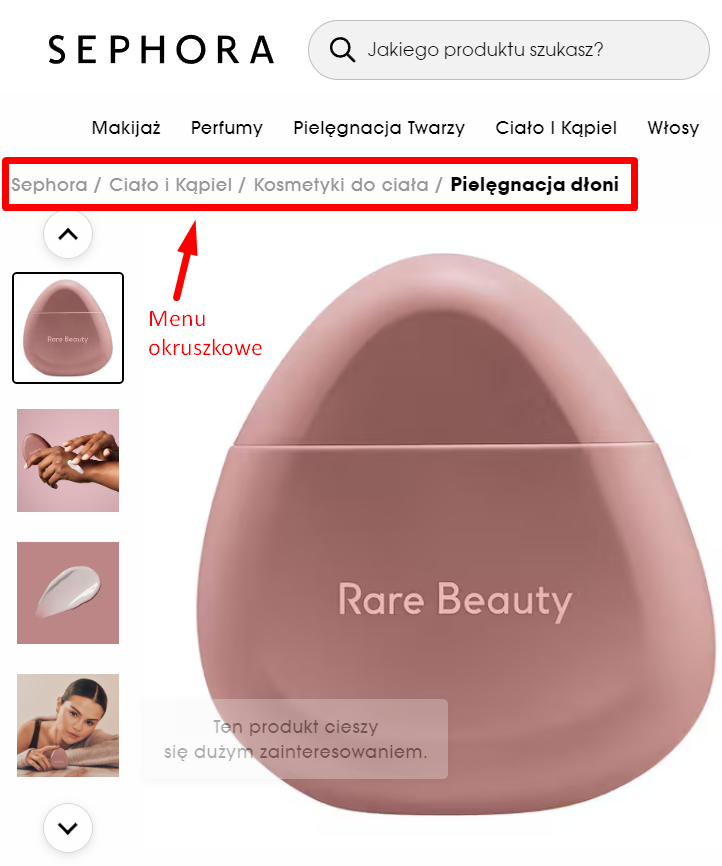Select the cream swatch thumbnail

[x=68, y=593]
